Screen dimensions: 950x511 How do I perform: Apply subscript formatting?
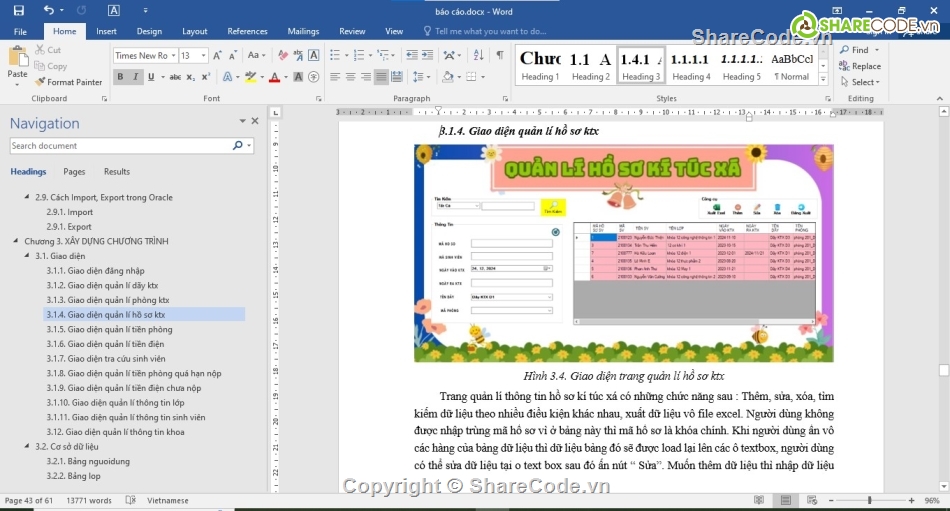(x=190, y=77)
